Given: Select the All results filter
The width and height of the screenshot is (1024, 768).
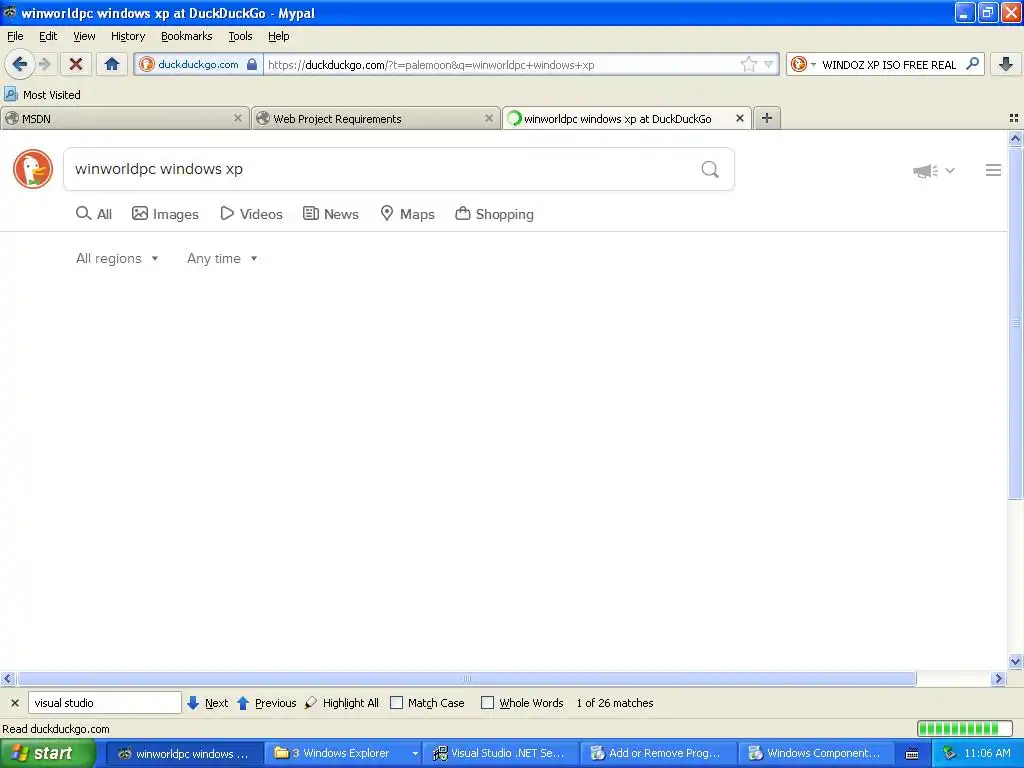Looking at the screenshot, I should [x=94, y=214].
